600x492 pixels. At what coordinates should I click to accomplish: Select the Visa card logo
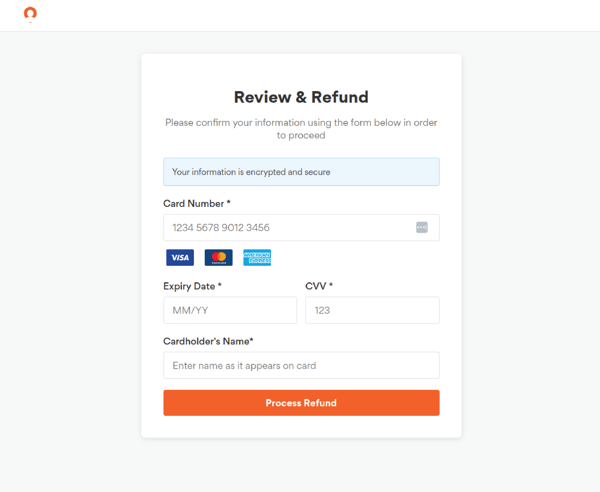(180, 257)
